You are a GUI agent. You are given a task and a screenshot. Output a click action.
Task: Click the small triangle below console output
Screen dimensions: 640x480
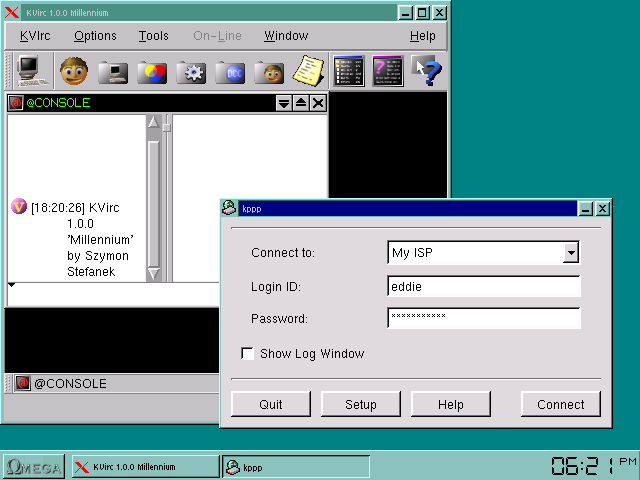click(11, 284)
